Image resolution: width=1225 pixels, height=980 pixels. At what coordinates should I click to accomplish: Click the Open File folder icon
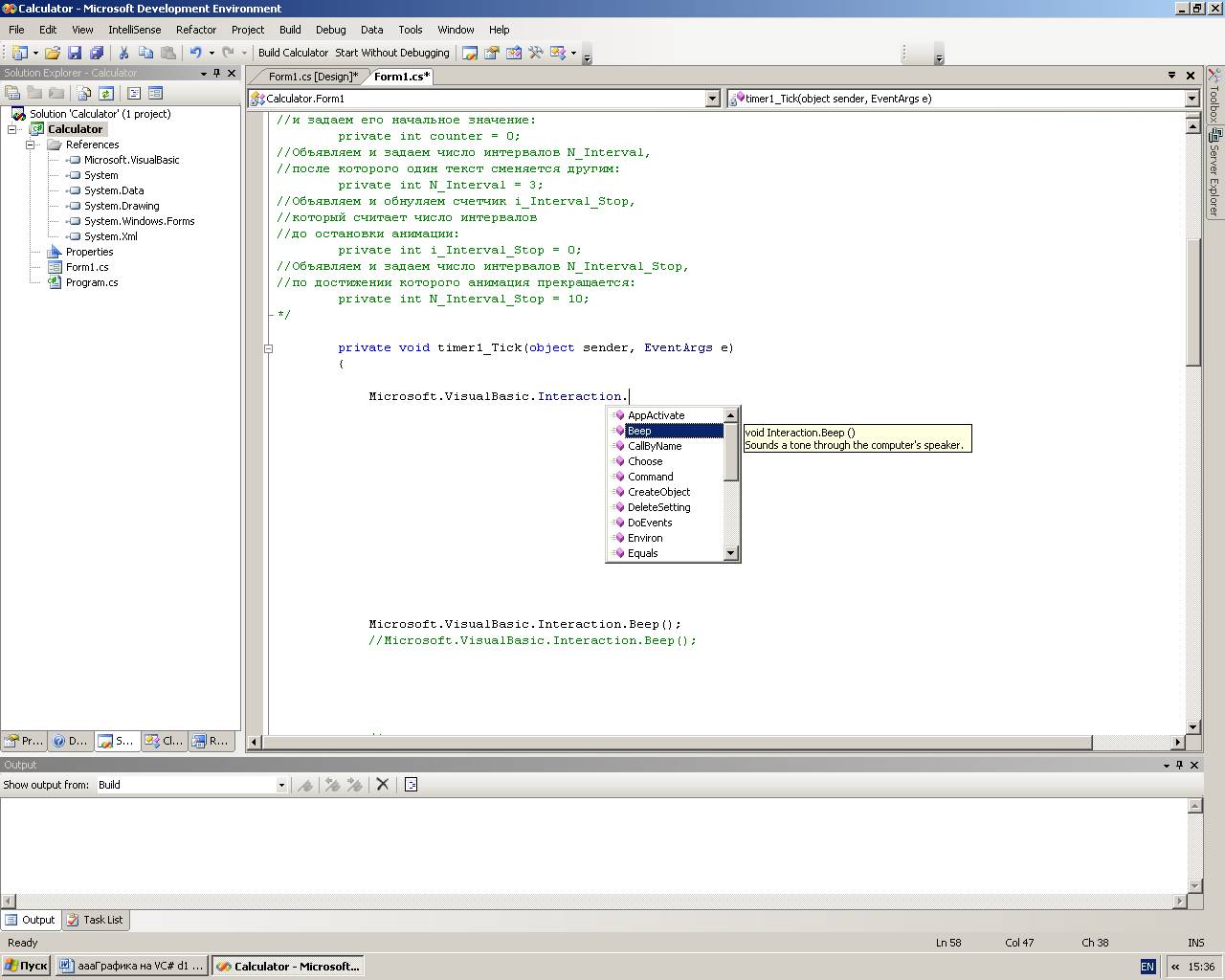[53, 53]
